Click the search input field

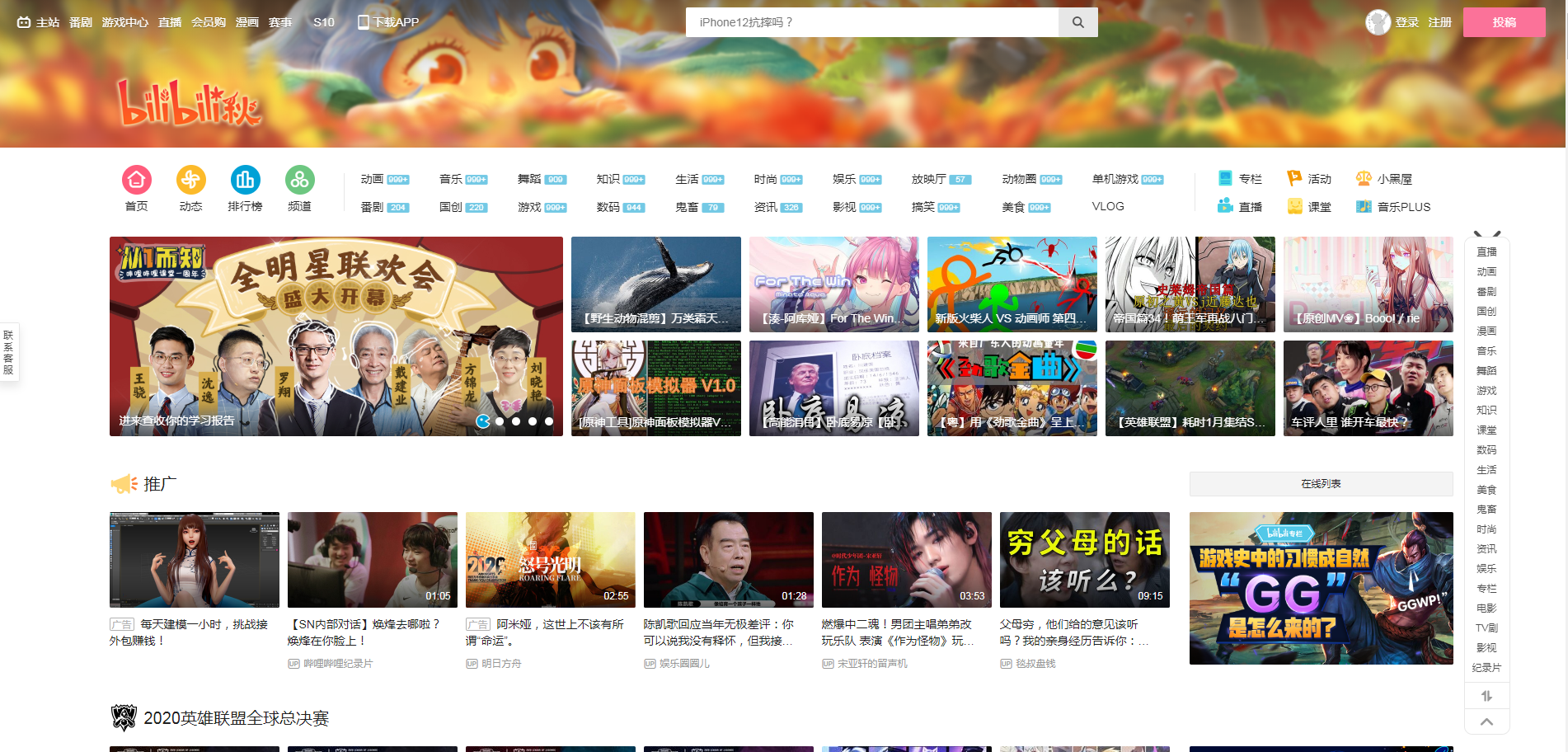click(x=871, y=22)
